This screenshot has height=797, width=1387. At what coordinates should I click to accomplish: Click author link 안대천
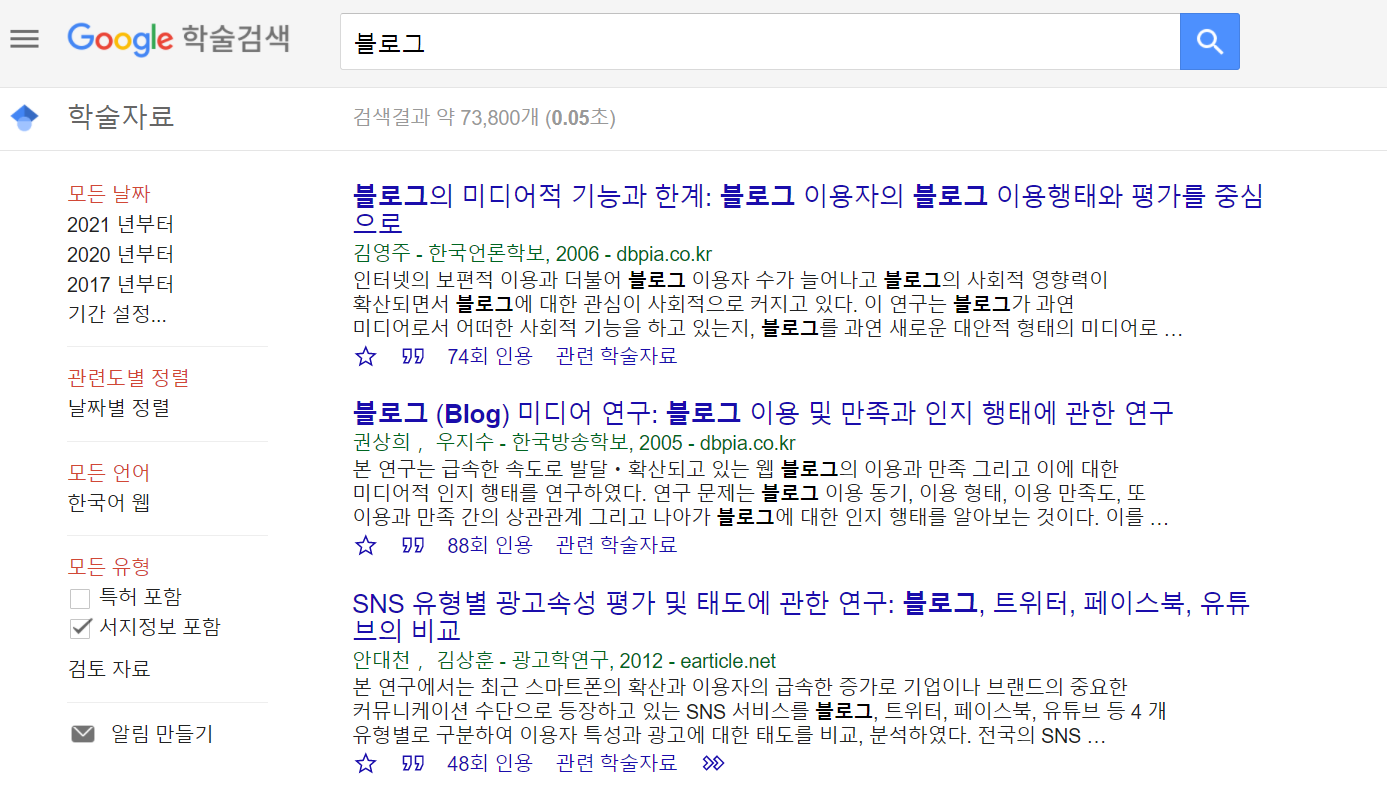coord(382,661)
